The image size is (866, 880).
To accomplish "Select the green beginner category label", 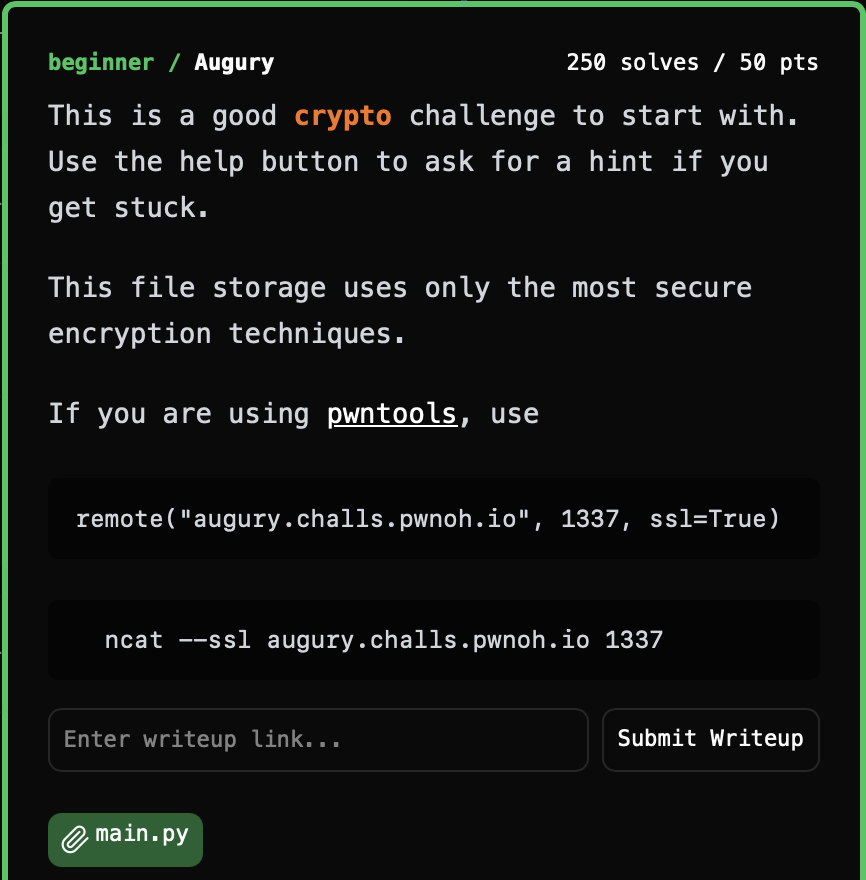I will pyautogui.click(x=101, y=63).
